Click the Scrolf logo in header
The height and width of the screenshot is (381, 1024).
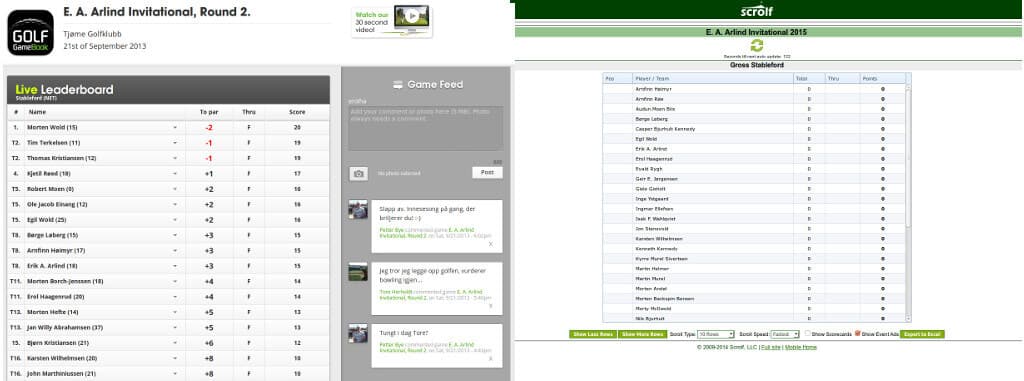[756, 11]
